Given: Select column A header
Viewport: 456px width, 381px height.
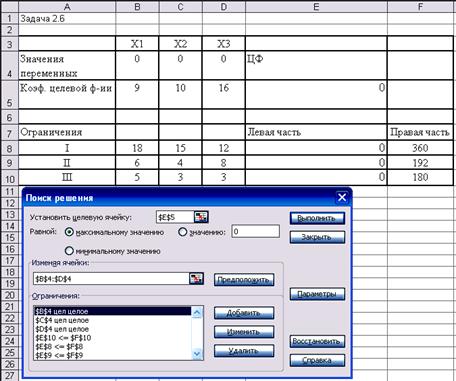Looking at the screenshot, I should pyautogui.click(x=67, y=6).
